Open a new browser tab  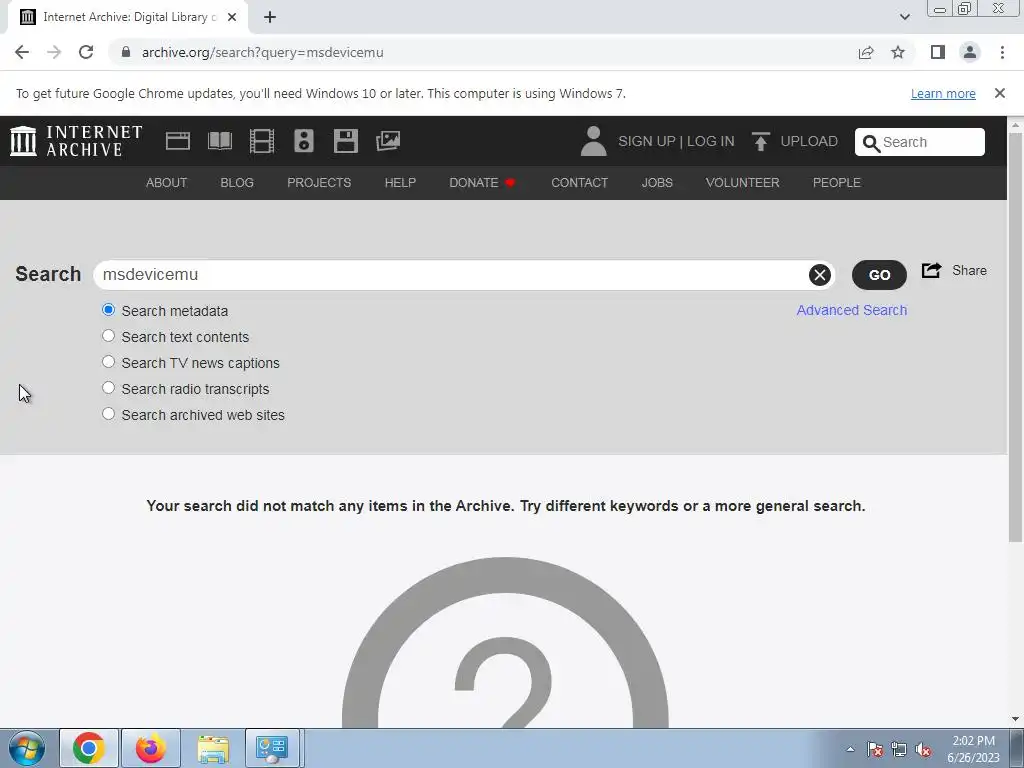click(x=270, y=18)
